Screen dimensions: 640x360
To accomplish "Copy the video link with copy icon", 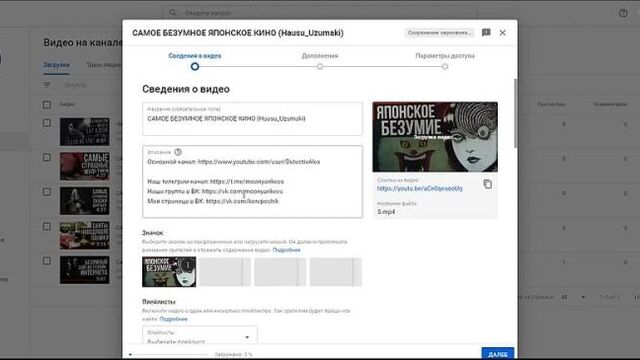I will click(x=487, y=184).
